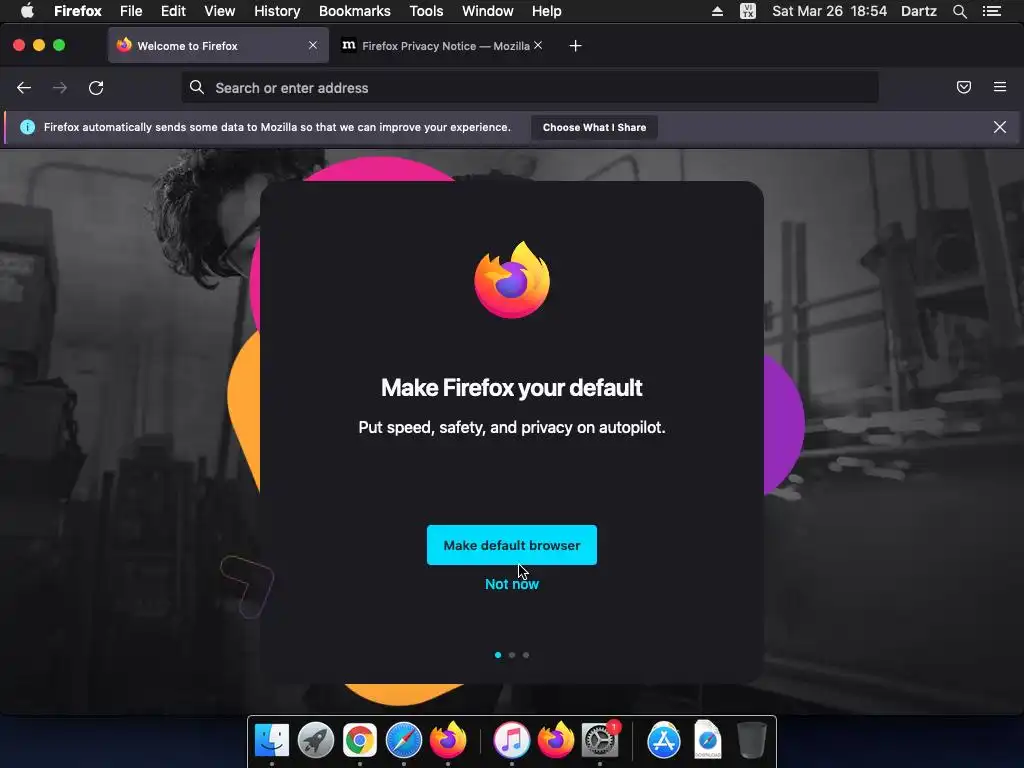Screen dimensions: 1024x768
Task: Open a new tab with the plus button
Action: (x=575, y=46)
